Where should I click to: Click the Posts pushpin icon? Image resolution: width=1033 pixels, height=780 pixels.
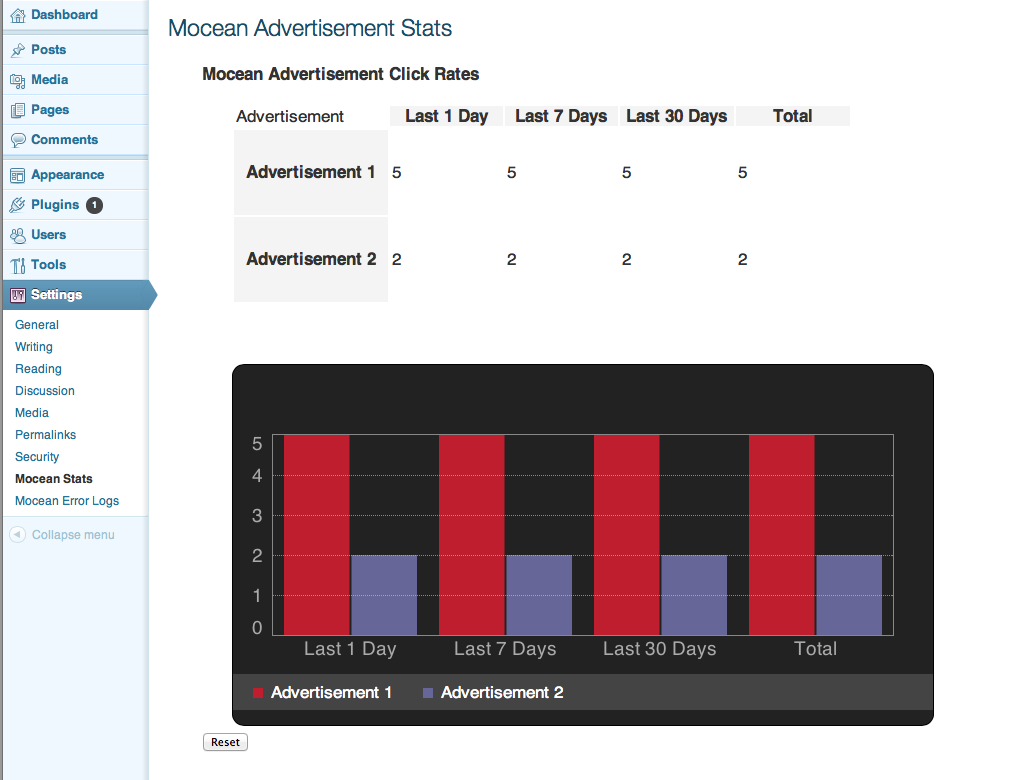point(18,50)
